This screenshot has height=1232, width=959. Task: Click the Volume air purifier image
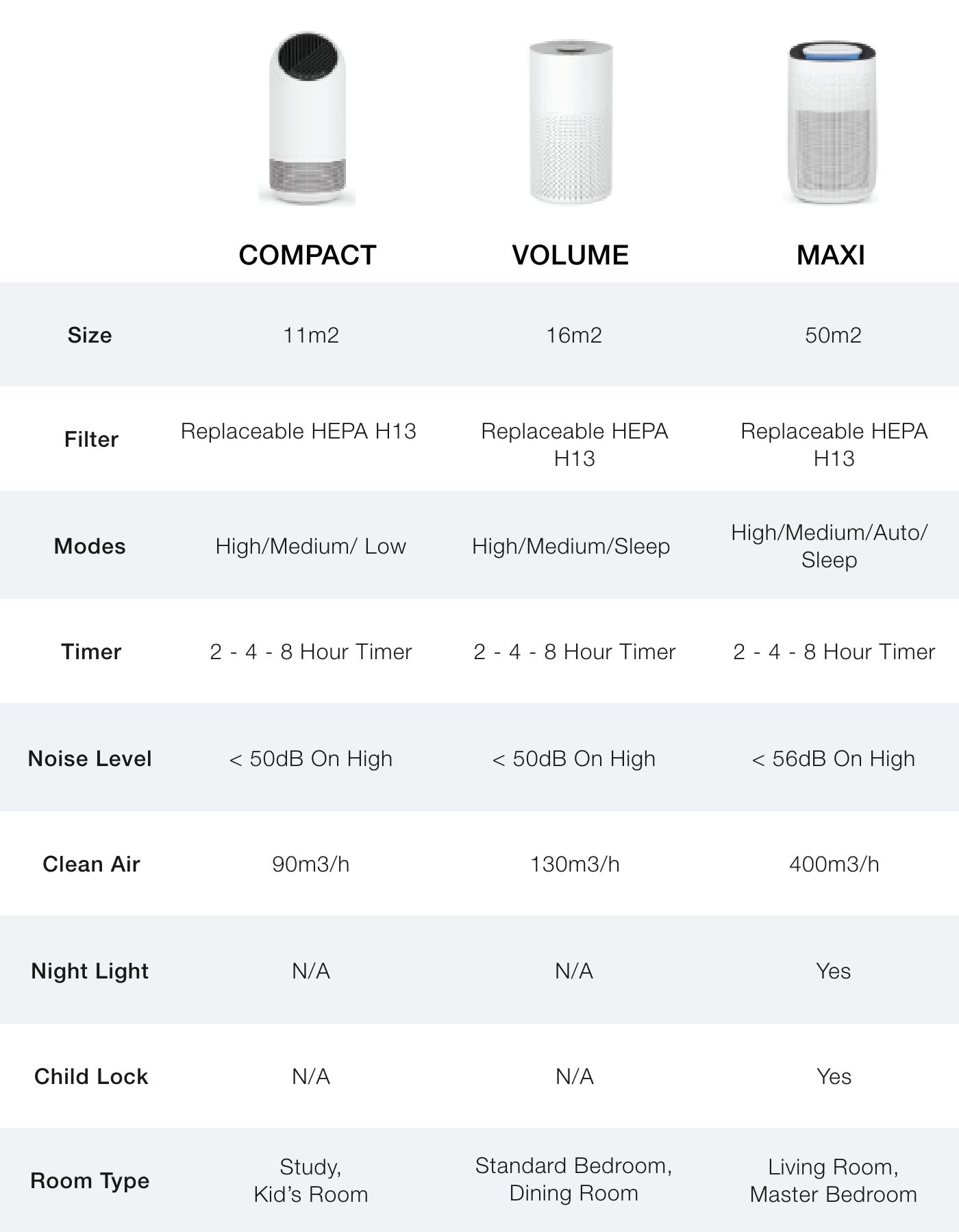point(571,122)
